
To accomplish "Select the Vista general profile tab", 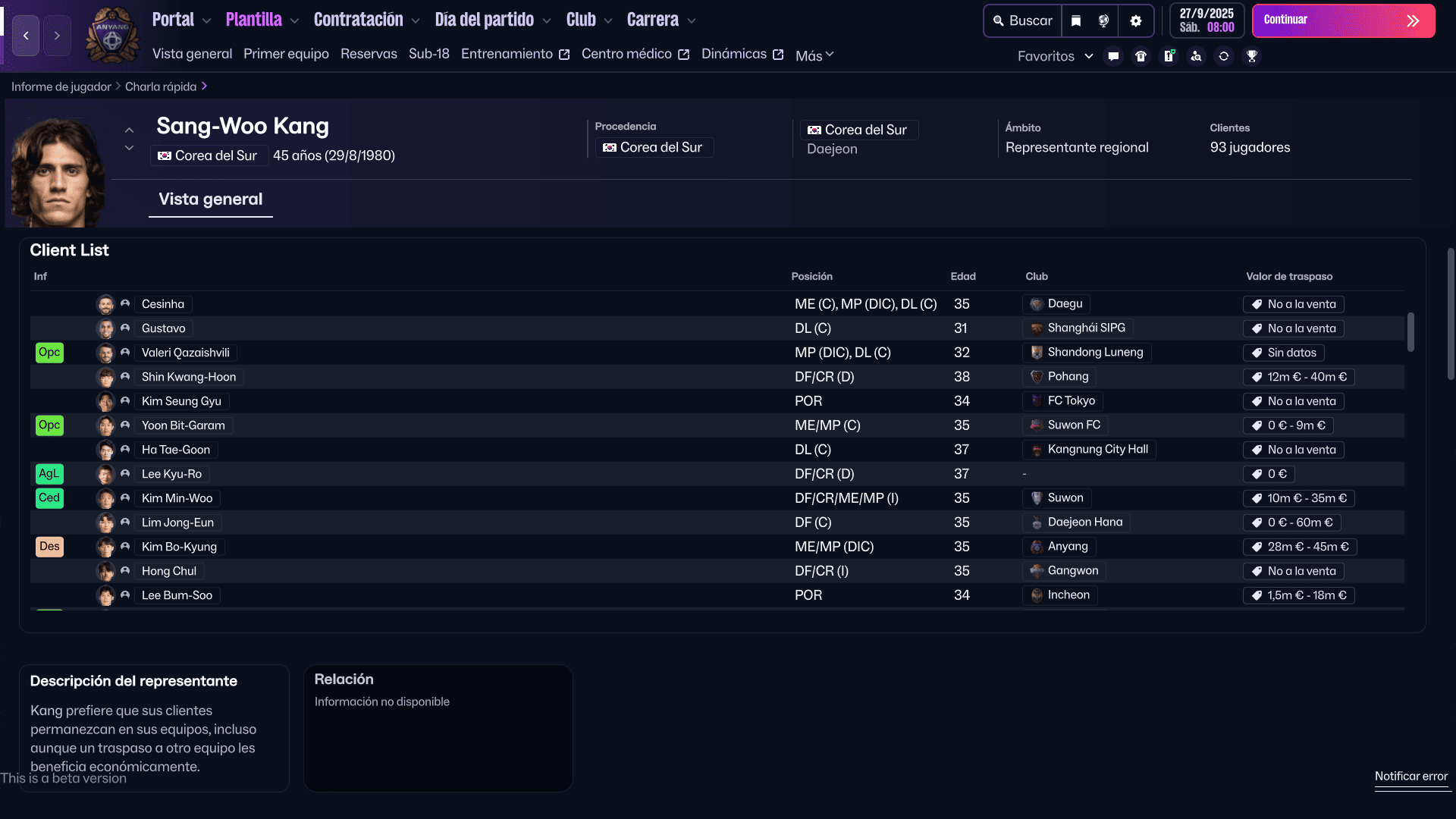I will pos(210,199).
